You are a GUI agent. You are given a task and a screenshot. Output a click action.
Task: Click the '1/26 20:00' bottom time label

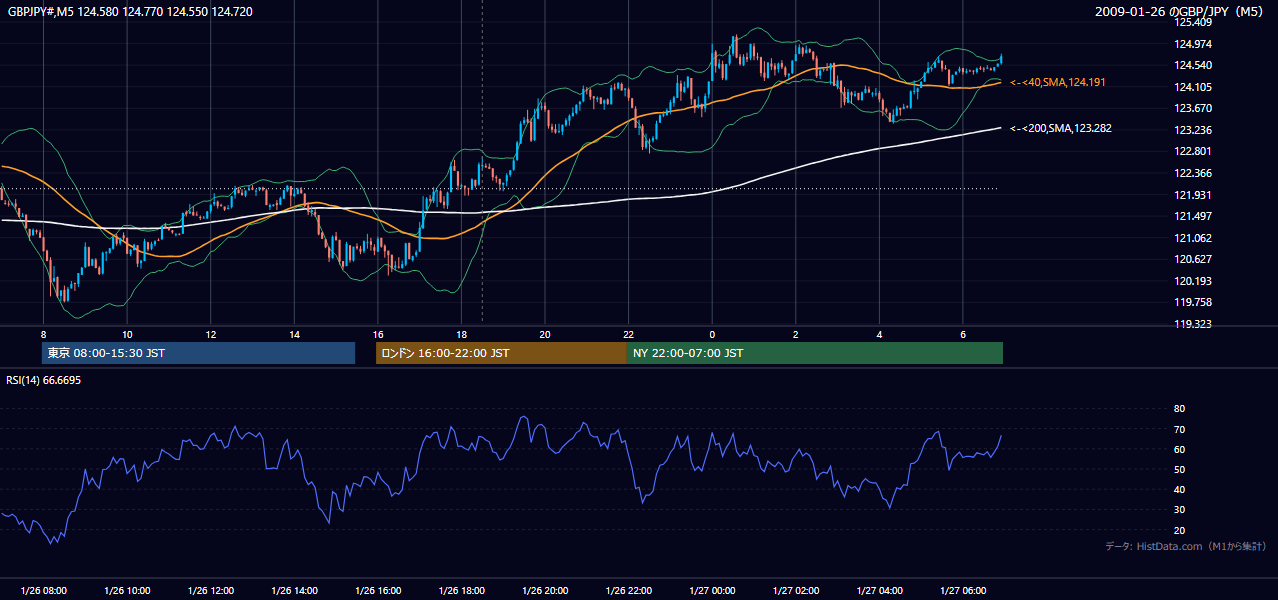click(545, 591)
